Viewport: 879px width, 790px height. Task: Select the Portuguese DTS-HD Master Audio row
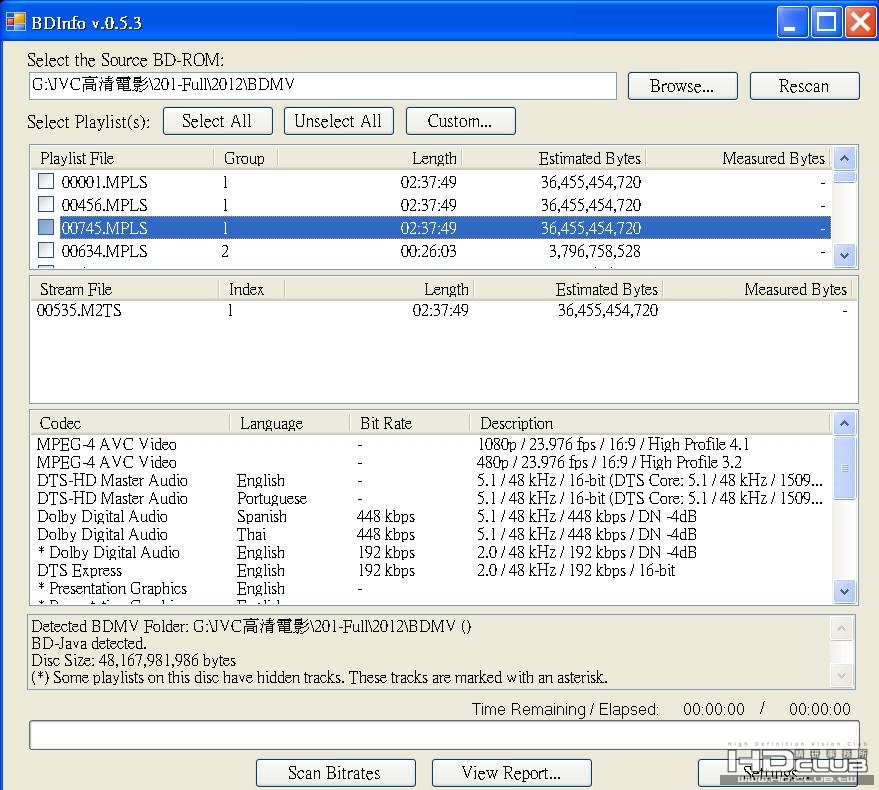(431, 498)
